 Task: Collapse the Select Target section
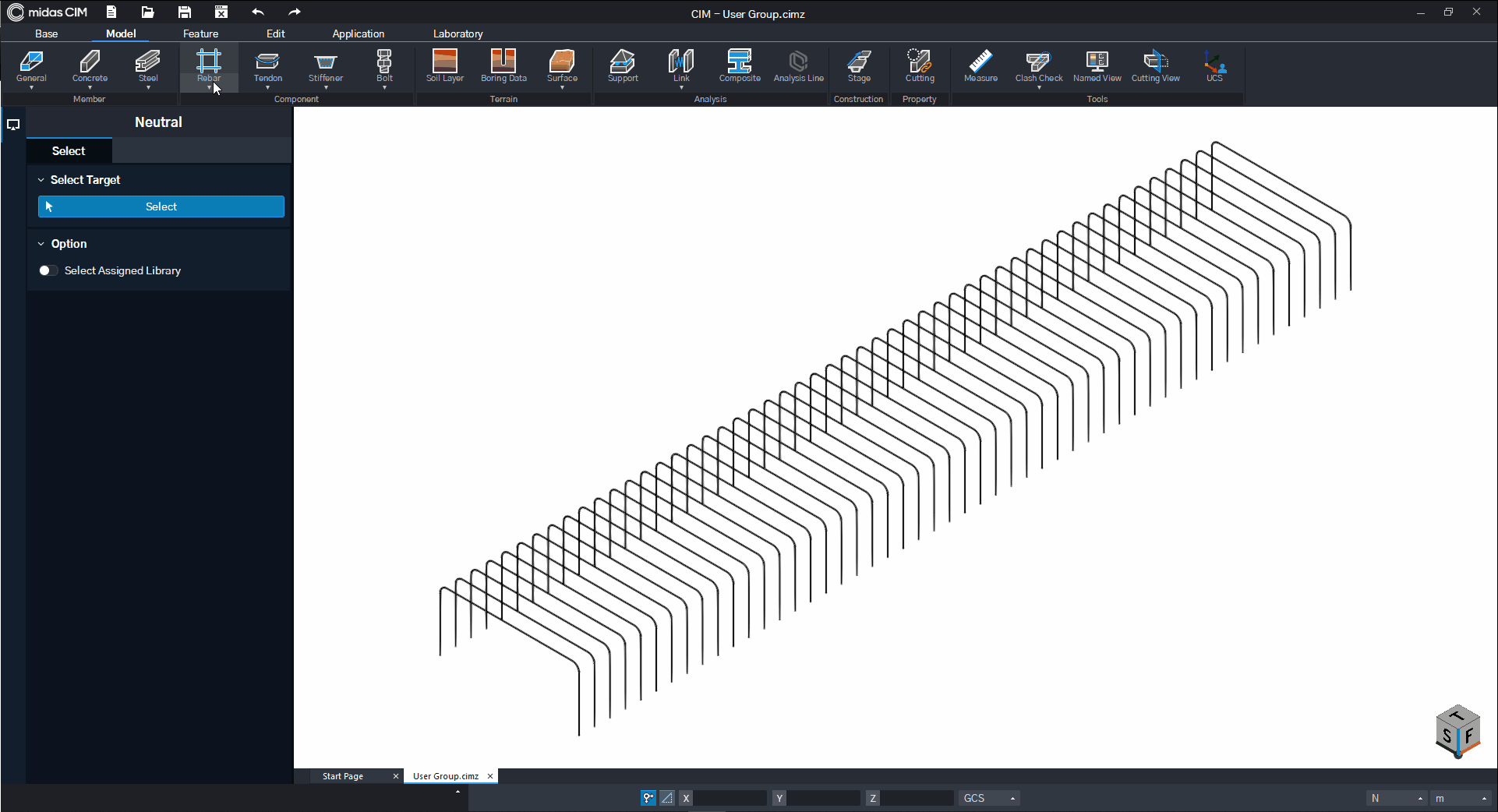point(41,180)
